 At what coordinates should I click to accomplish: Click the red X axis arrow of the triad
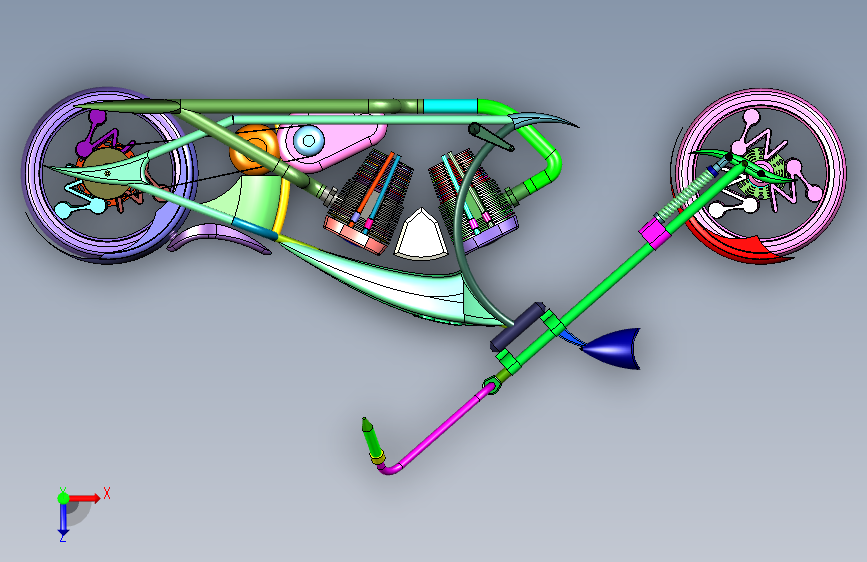tap(85, 498)
